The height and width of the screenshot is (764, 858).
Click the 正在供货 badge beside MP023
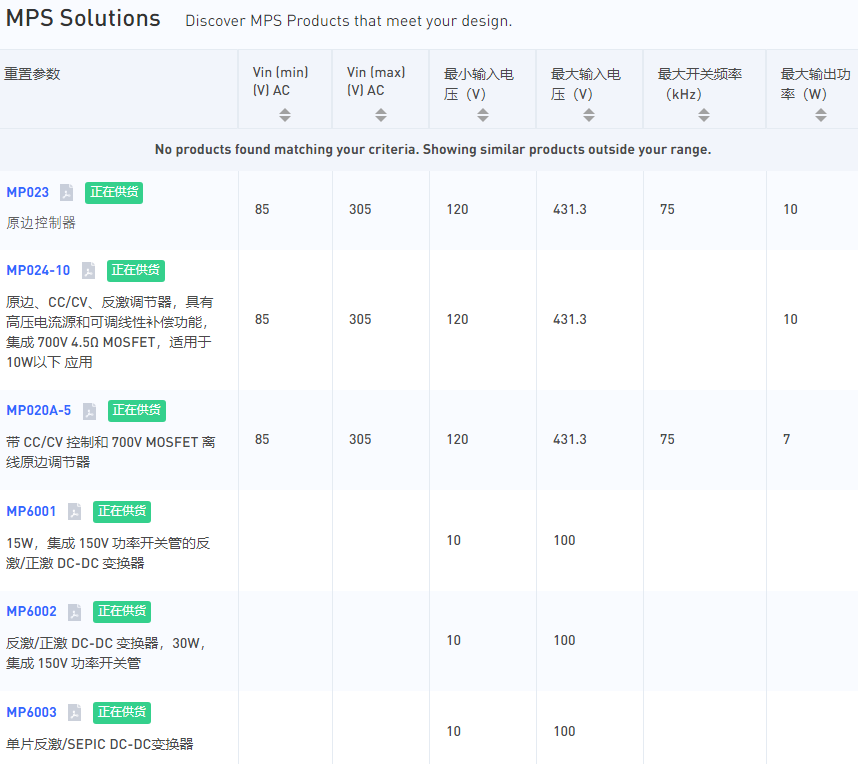114,193
